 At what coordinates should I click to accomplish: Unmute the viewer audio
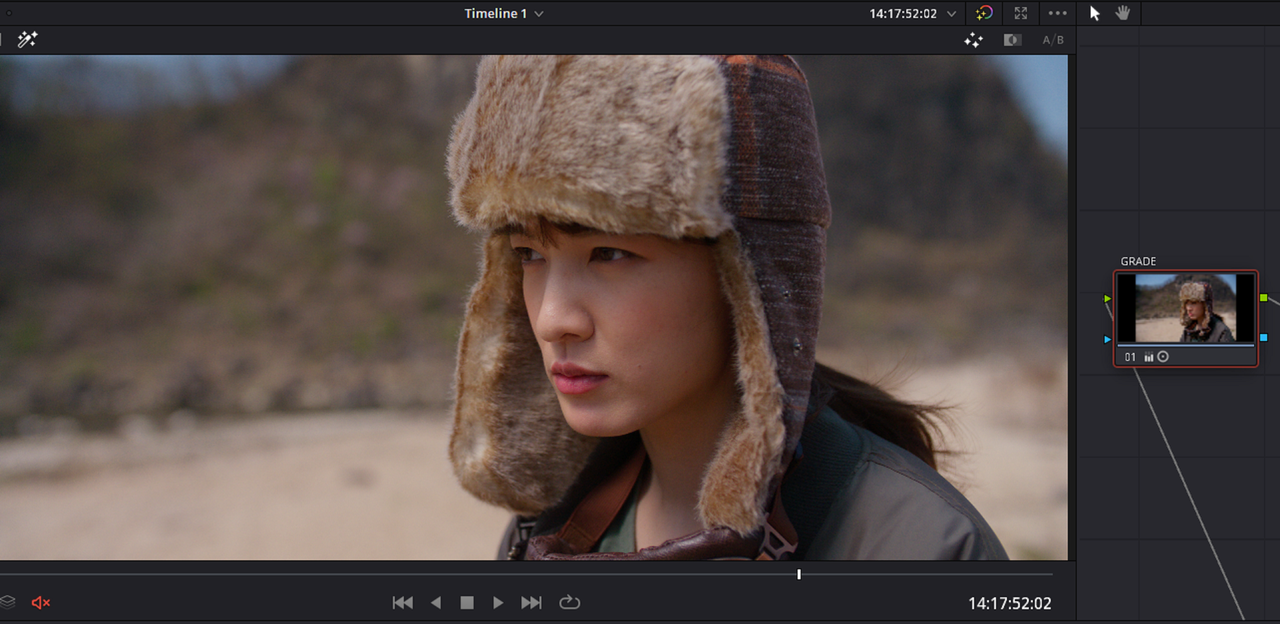pyautogui.click(x=41, y=602)
